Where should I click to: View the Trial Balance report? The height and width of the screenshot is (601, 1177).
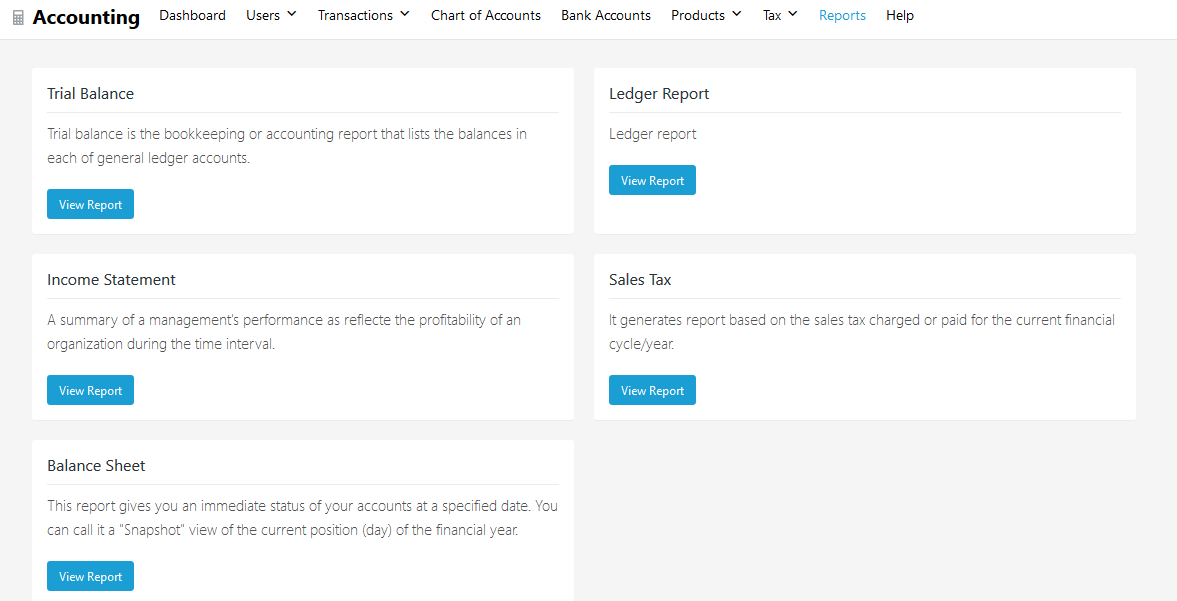click(90, 204)
